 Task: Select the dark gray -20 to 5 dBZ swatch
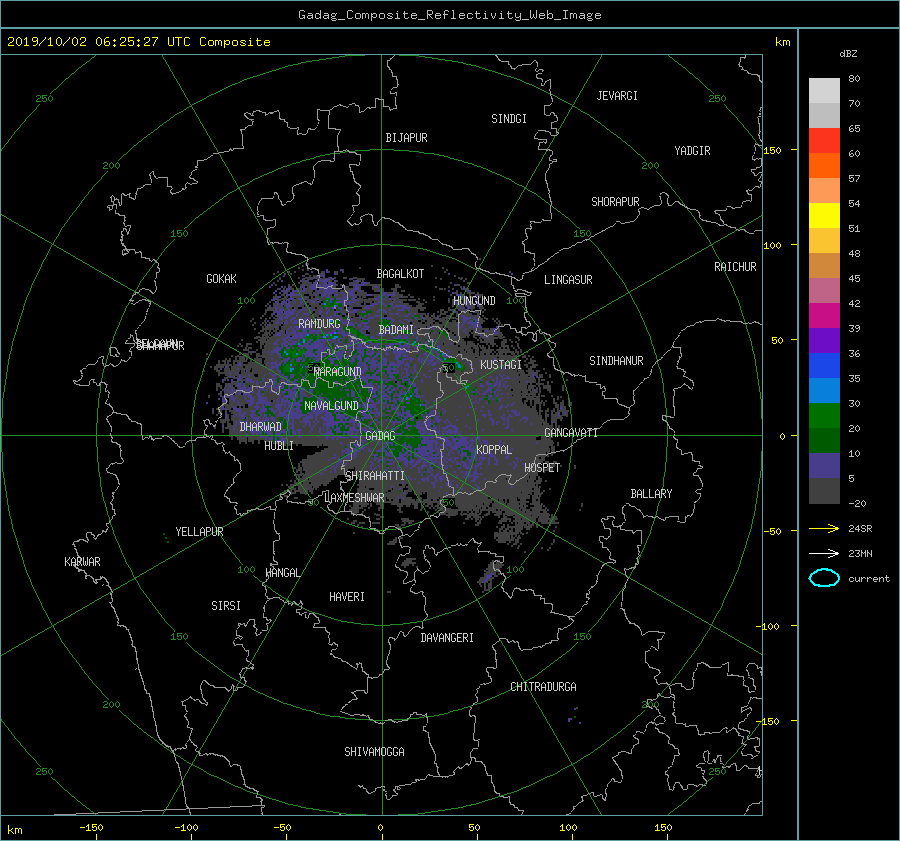click(x=824, y=491)
